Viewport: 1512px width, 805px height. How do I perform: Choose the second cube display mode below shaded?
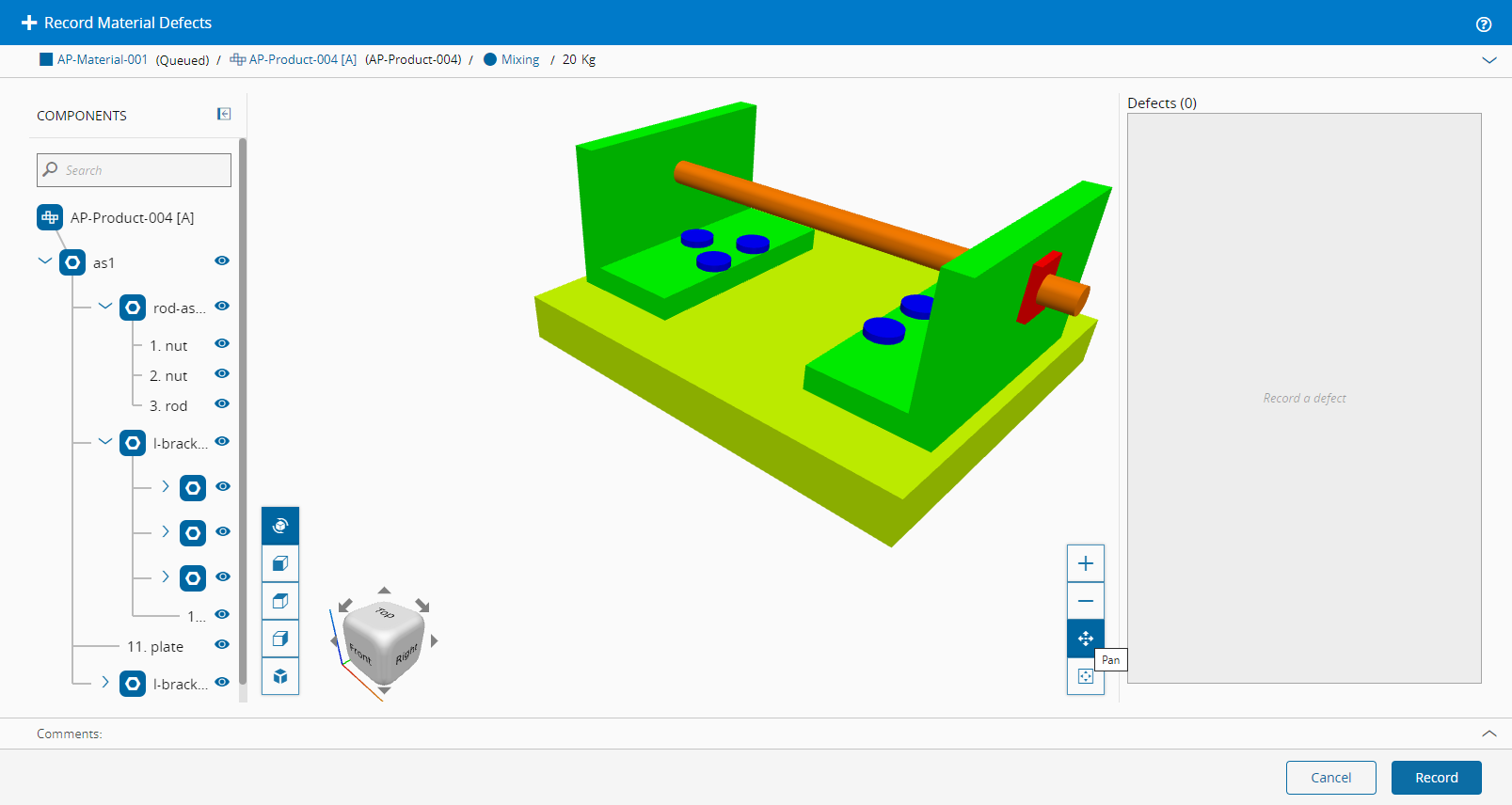pyautogui.click(x=280, y=601)
